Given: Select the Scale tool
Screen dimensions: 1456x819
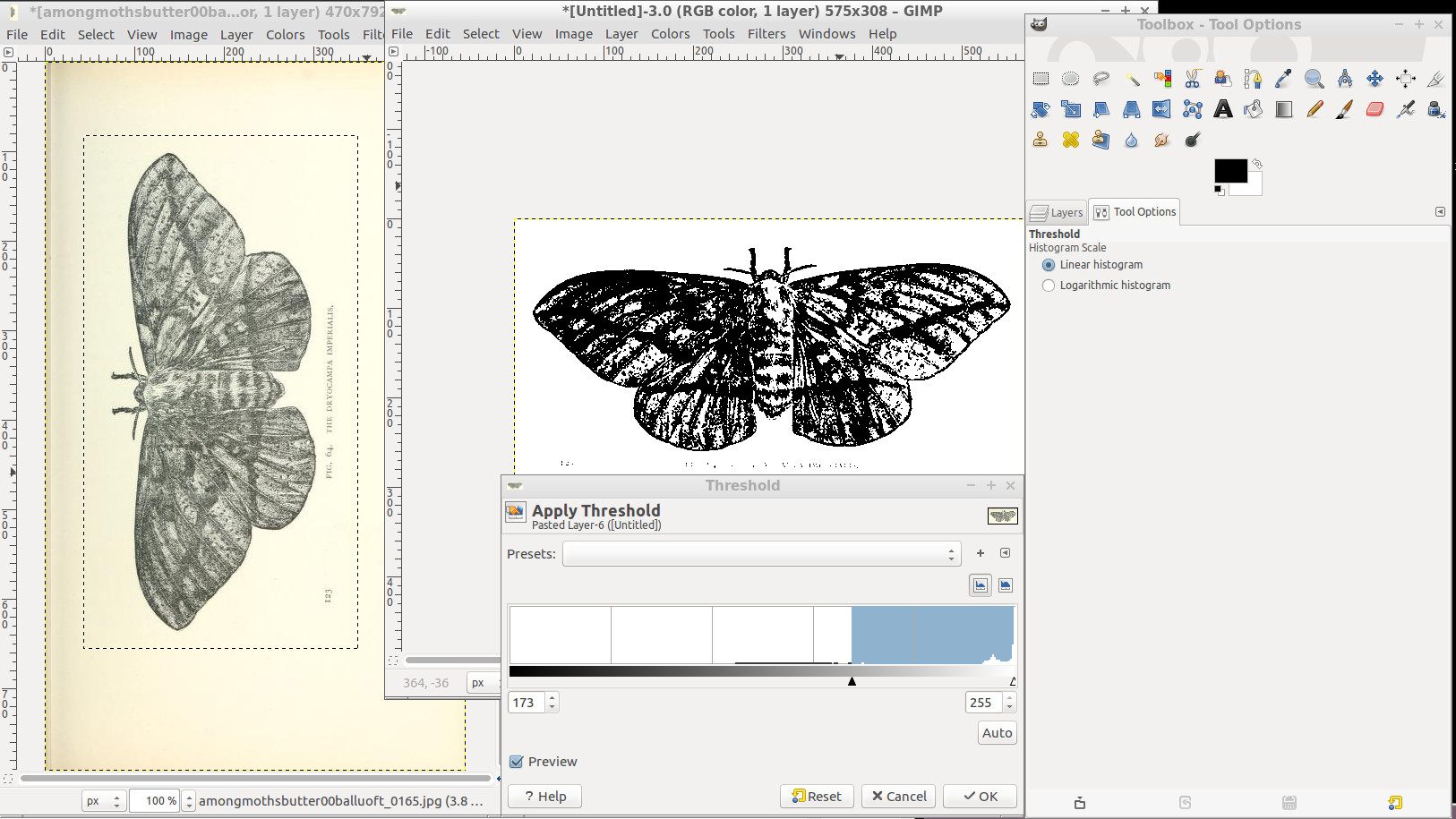Looking at the screenshot, I should tap(1071, 109).
